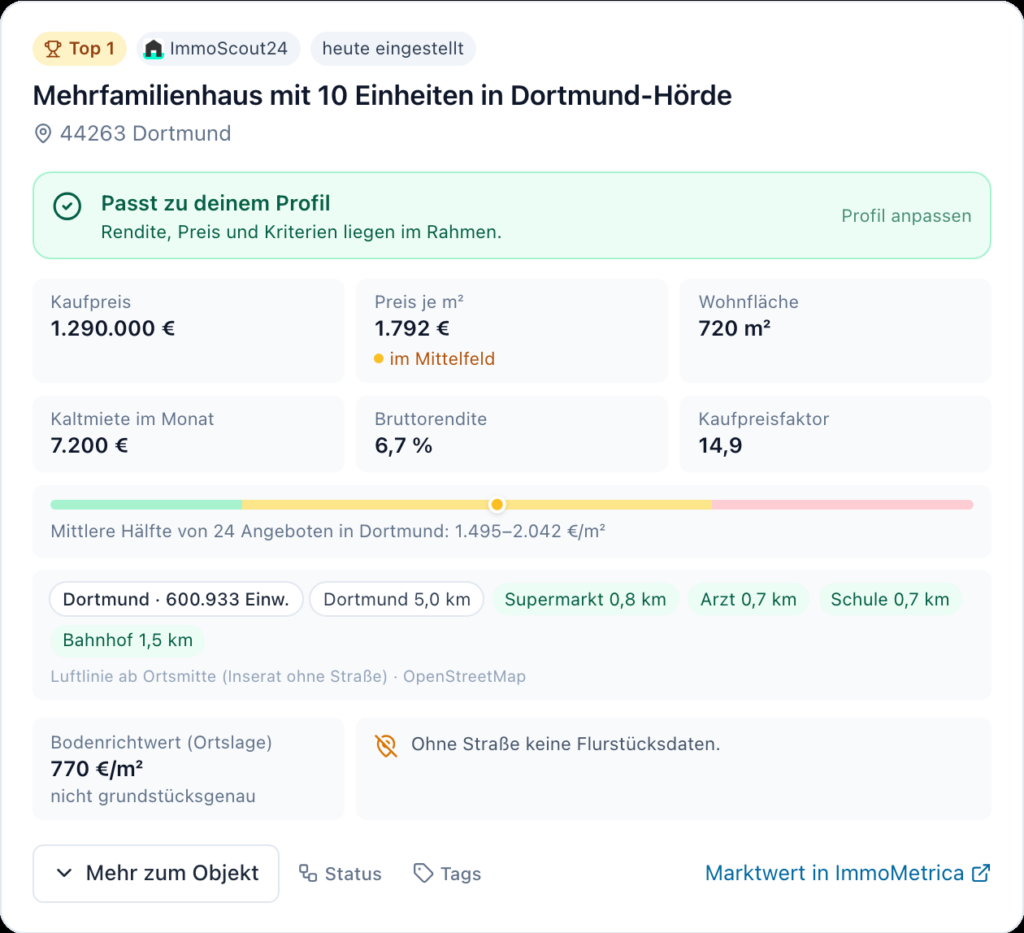Select the ImmoScout24 source badge
The height and width of the screenshot is (933, 1024).
coord(219,49)
